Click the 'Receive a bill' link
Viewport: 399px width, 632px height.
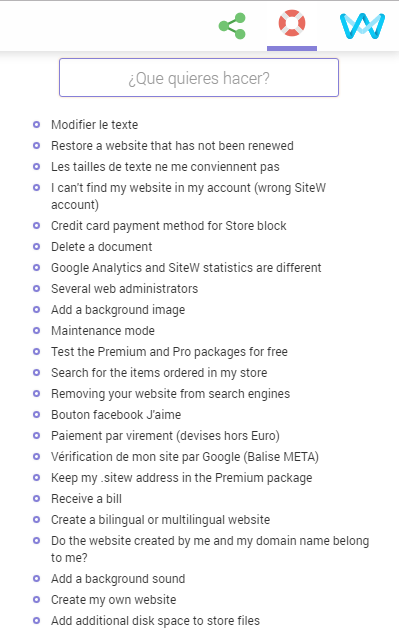[x=86, y=499]
